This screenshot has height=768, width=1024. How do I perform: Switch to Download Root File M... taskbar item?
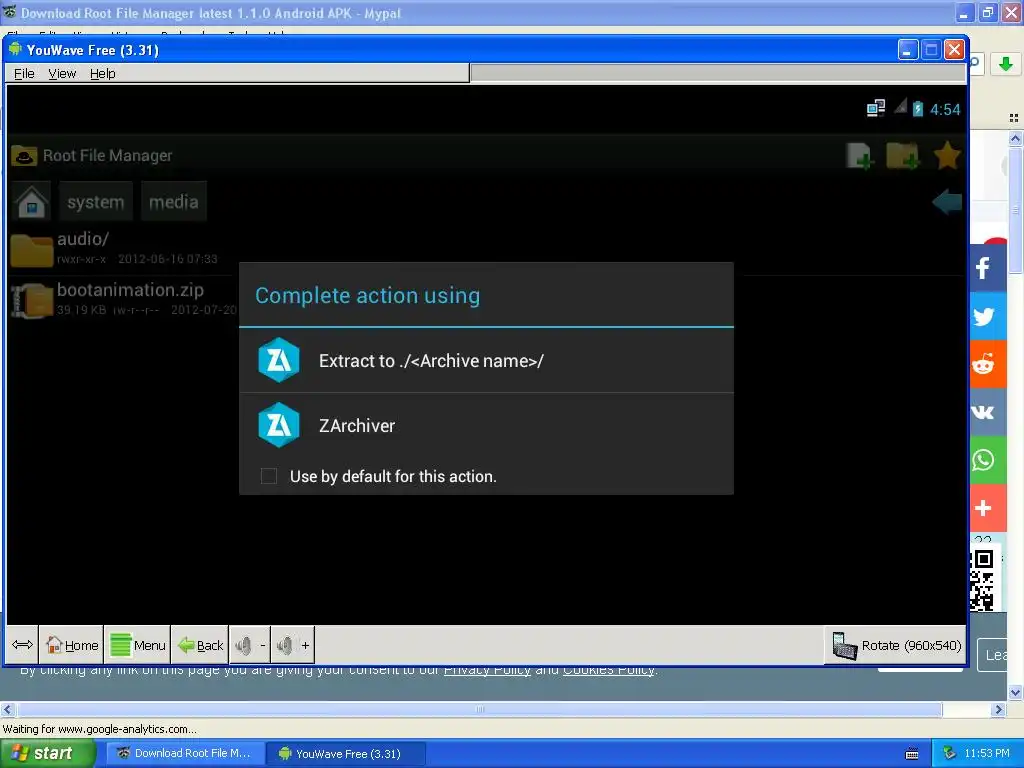point(185,754)
